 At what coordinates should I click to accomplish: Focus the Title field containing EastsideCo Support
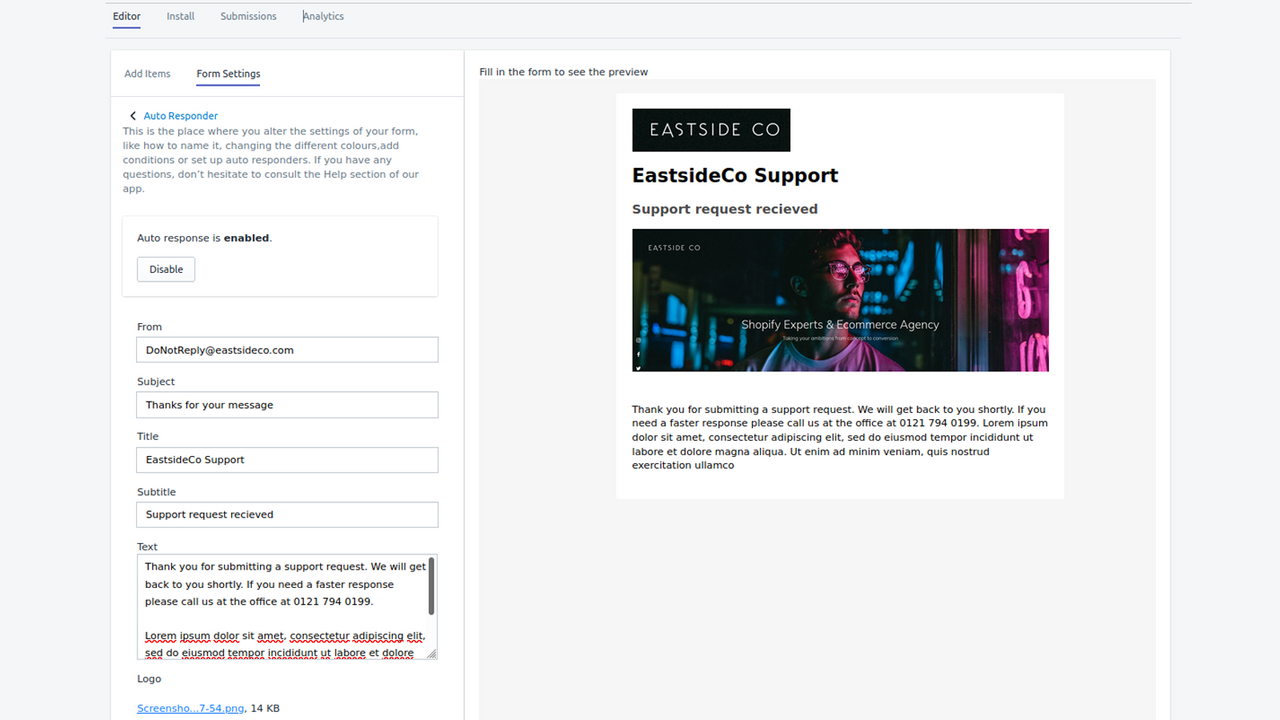[287, 460]
